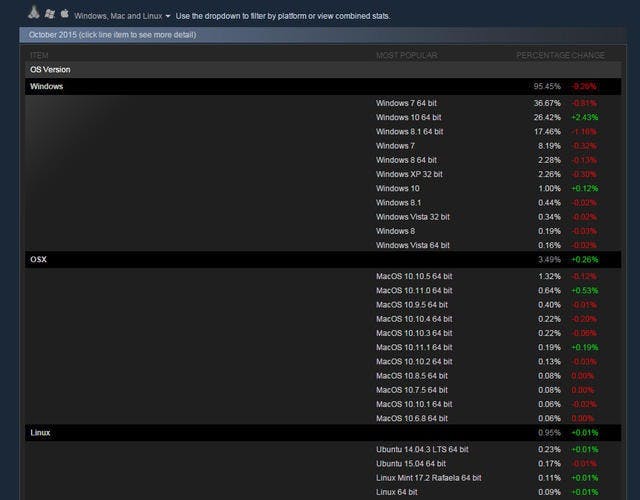The image size is (640, 500).
Task: Click the ITEM column header
Action: 39,55
